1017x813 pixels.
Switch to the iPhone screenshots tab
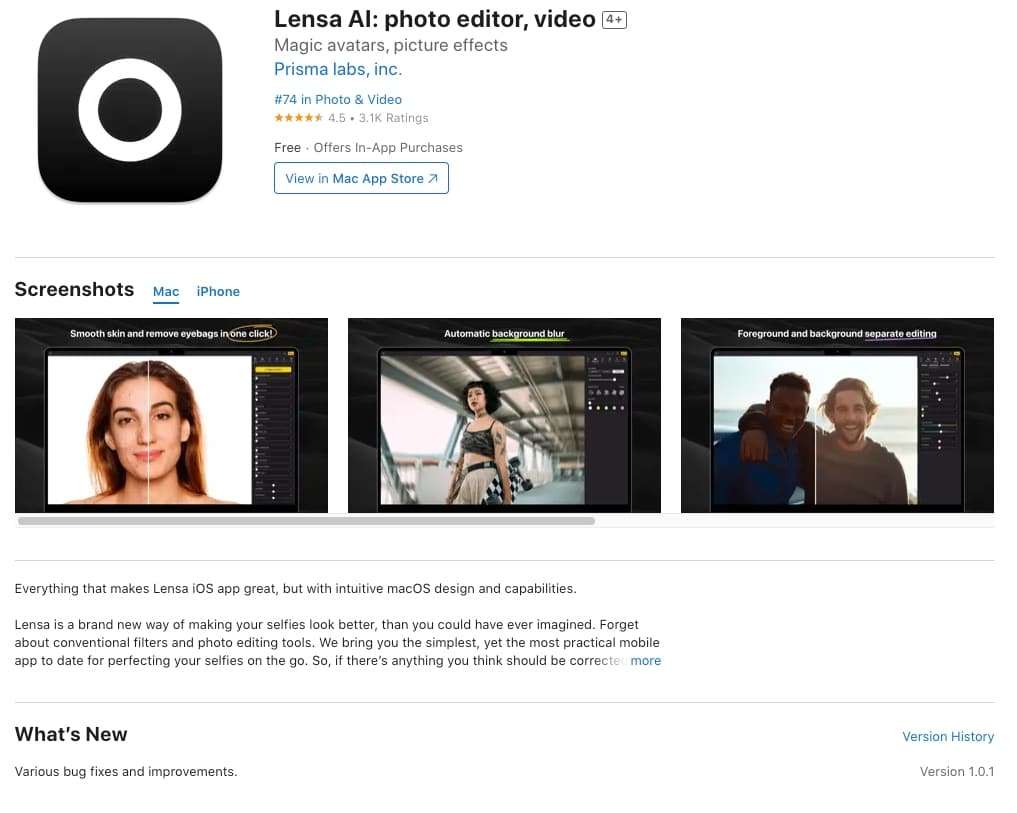click(x=218, y=292)
